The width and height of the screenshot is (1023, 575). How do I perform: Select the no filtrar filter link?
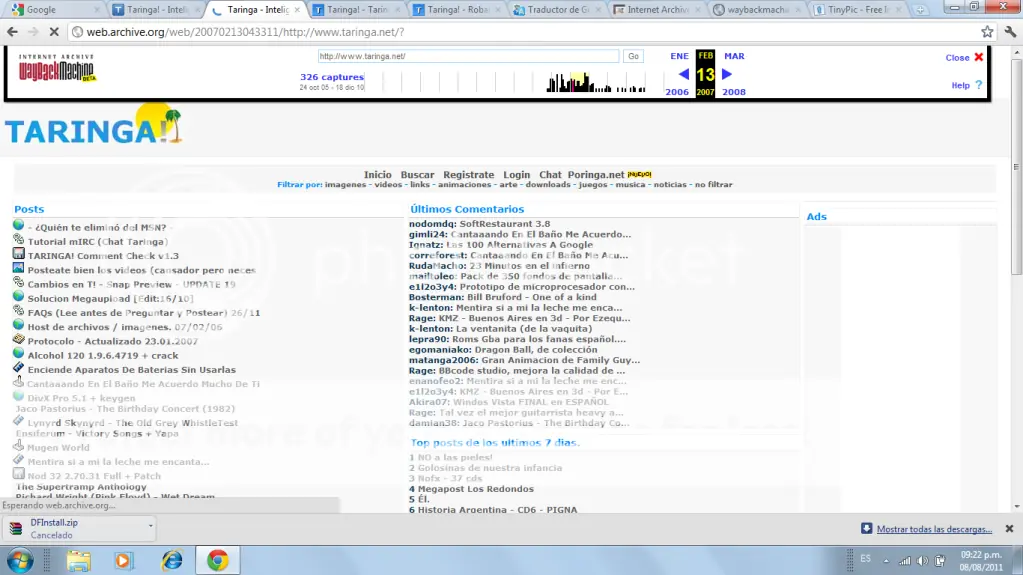pos(714,185)
